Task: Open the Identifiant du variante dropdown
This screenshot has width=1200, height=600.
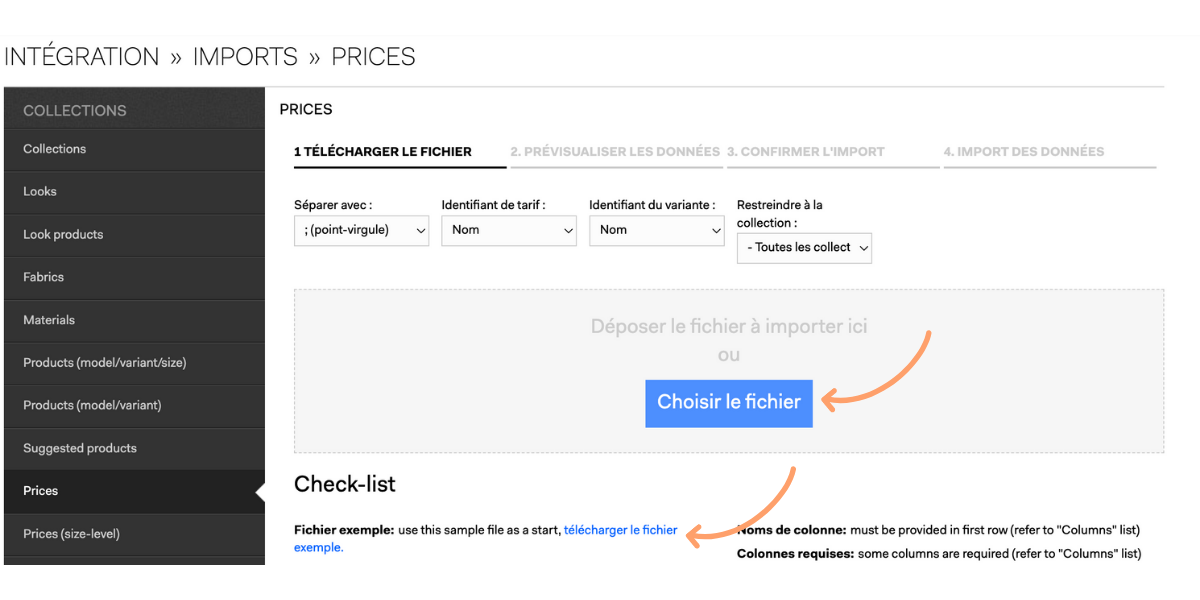Action: 656,230
